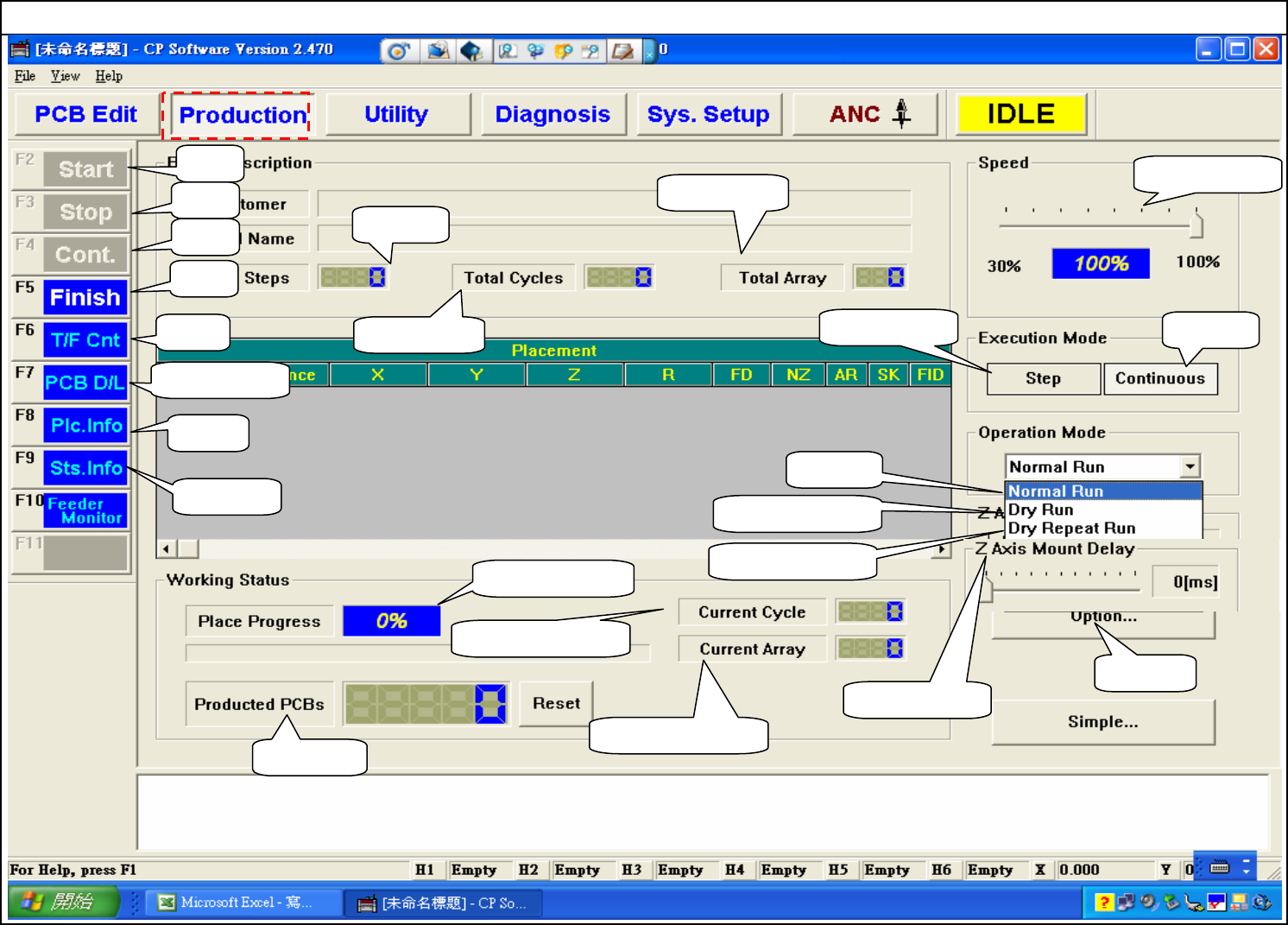Click the magnifier over document page icon
The width and height of the screenshot is (1288, 925).
508,51
